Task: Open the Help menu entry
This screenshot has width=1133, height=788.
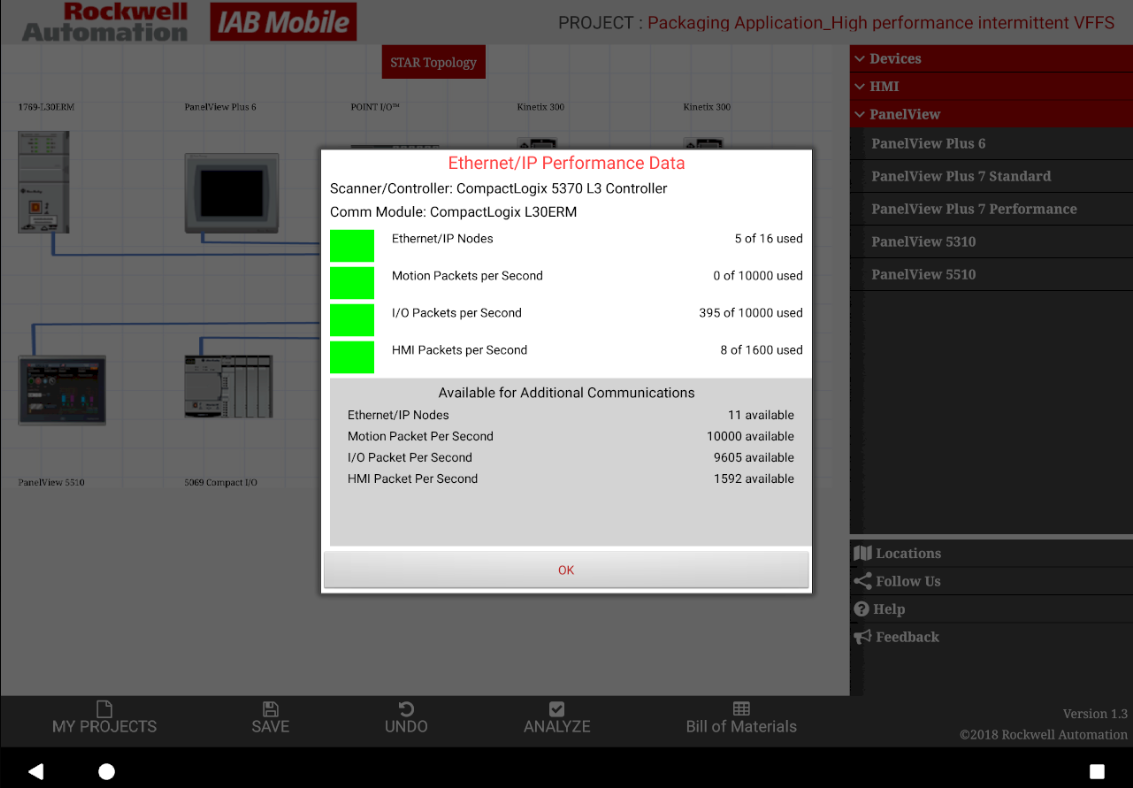Action: [991, 609]
